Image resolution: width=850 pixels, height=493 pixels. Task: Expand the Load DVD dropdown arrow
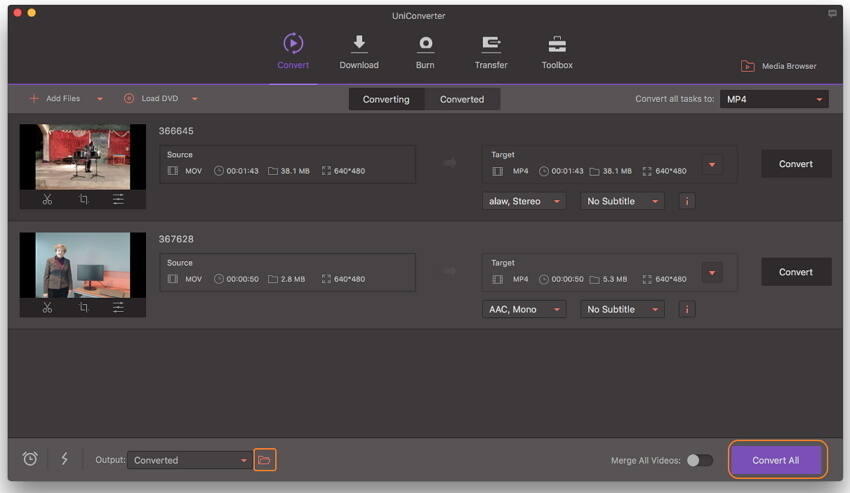pos(195,99)
